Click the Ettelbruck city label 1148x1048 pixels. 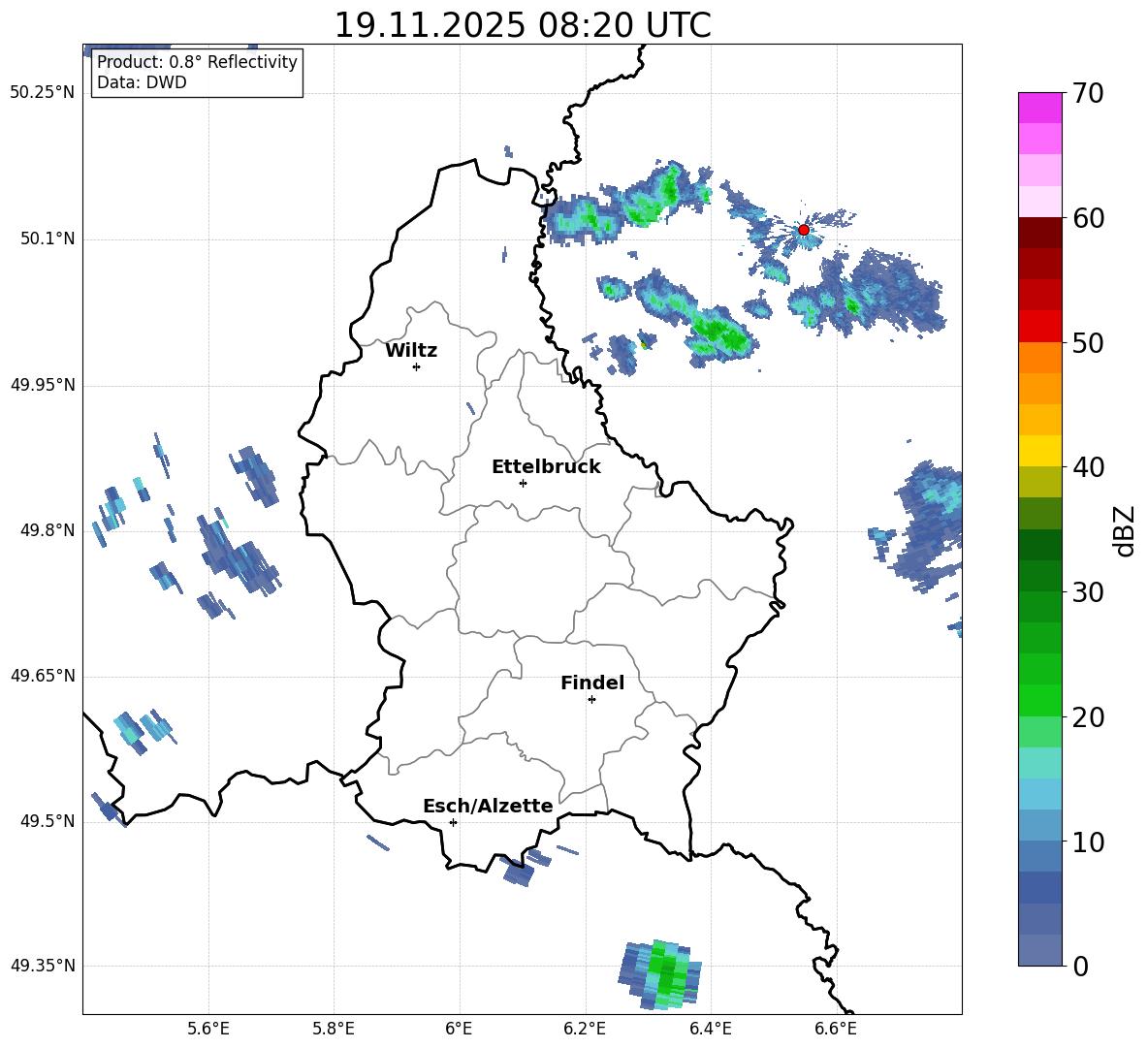[546, 467]
